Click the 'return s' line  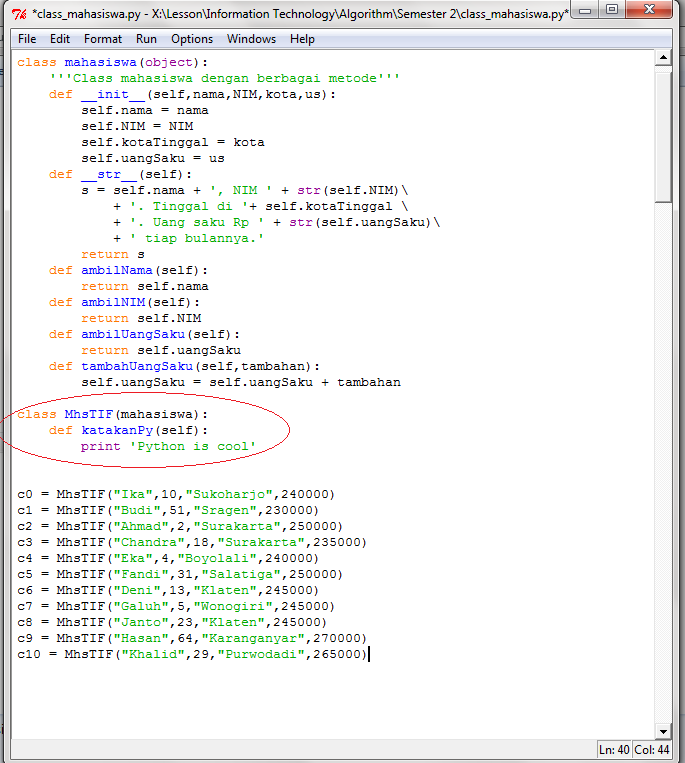tap(113, 254)
